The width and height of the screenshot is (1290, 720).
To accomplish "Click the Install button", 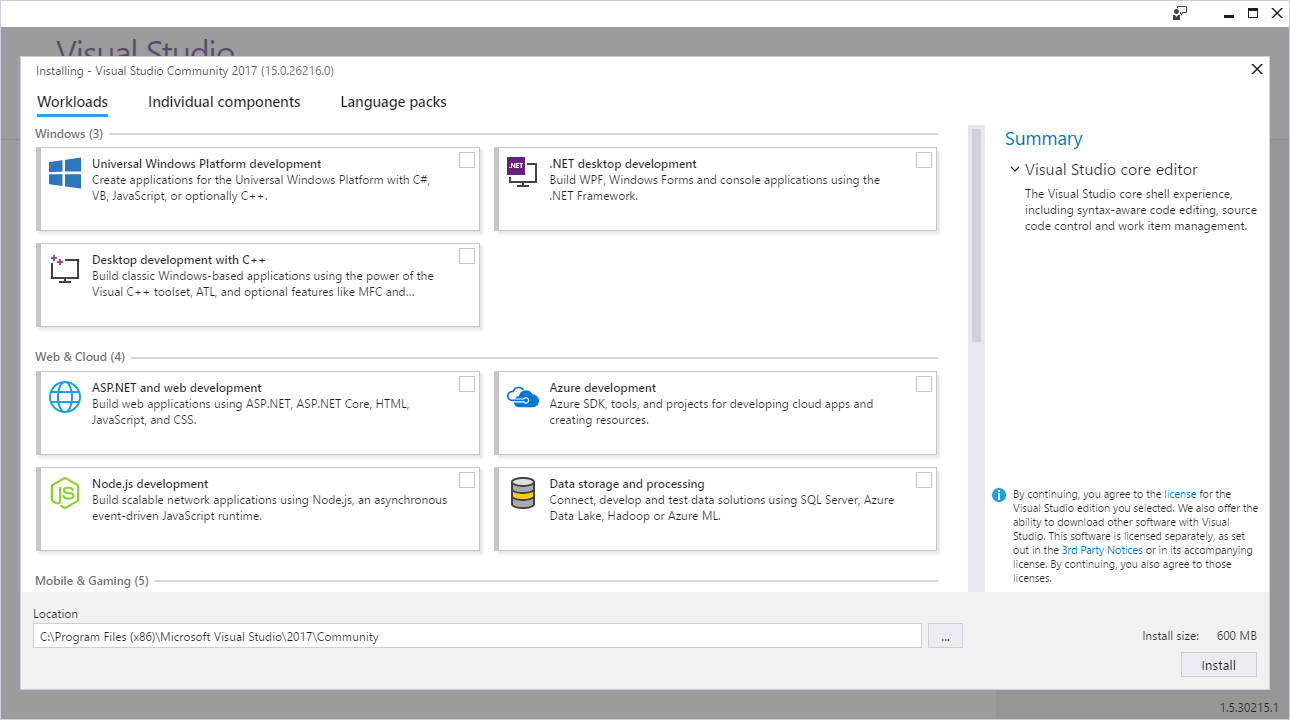I will [x=1218, y=664].
